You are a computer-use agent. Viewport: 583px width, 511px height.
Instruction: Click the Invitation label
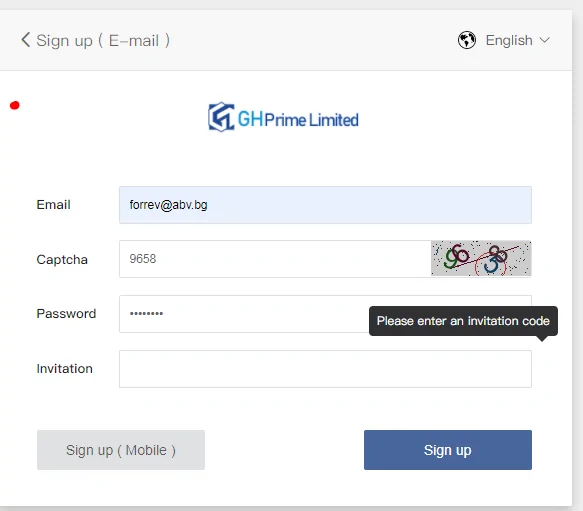64,369
